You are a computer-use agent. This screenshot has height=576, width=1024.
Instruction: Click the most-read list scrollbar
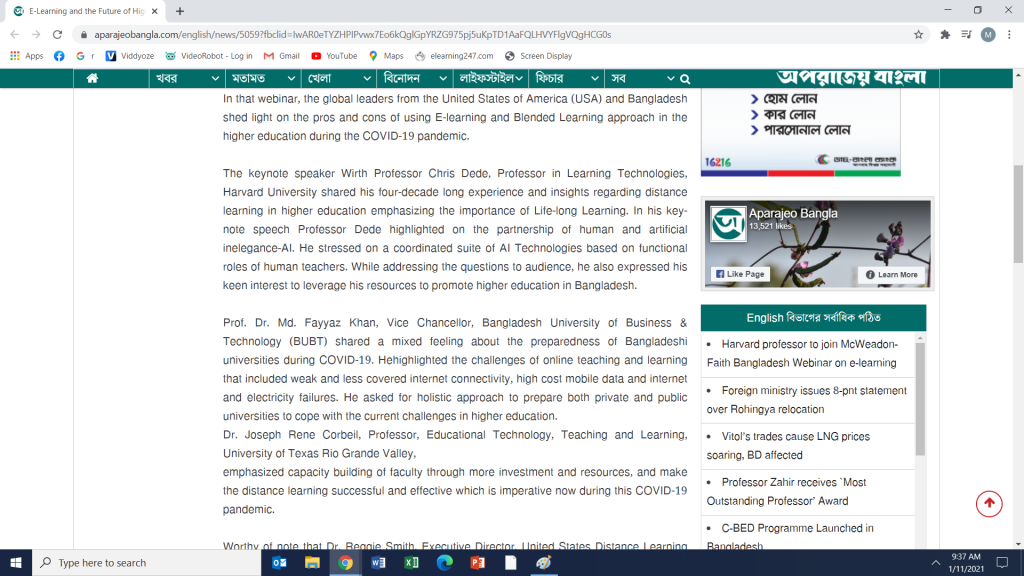(920, 398)
